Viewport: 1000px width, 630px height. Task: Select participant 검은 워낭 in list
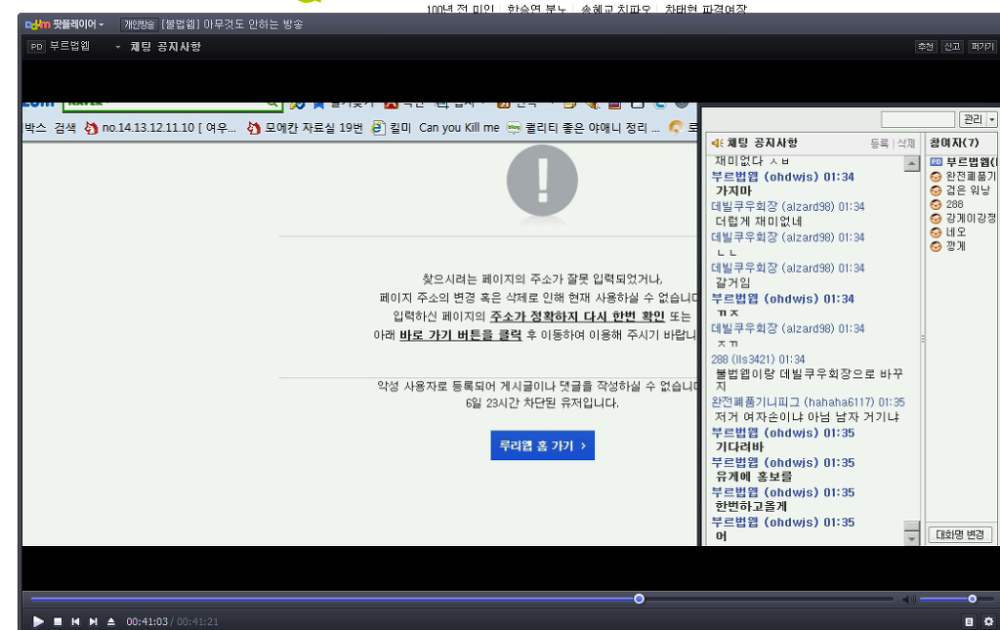point(966,190)
